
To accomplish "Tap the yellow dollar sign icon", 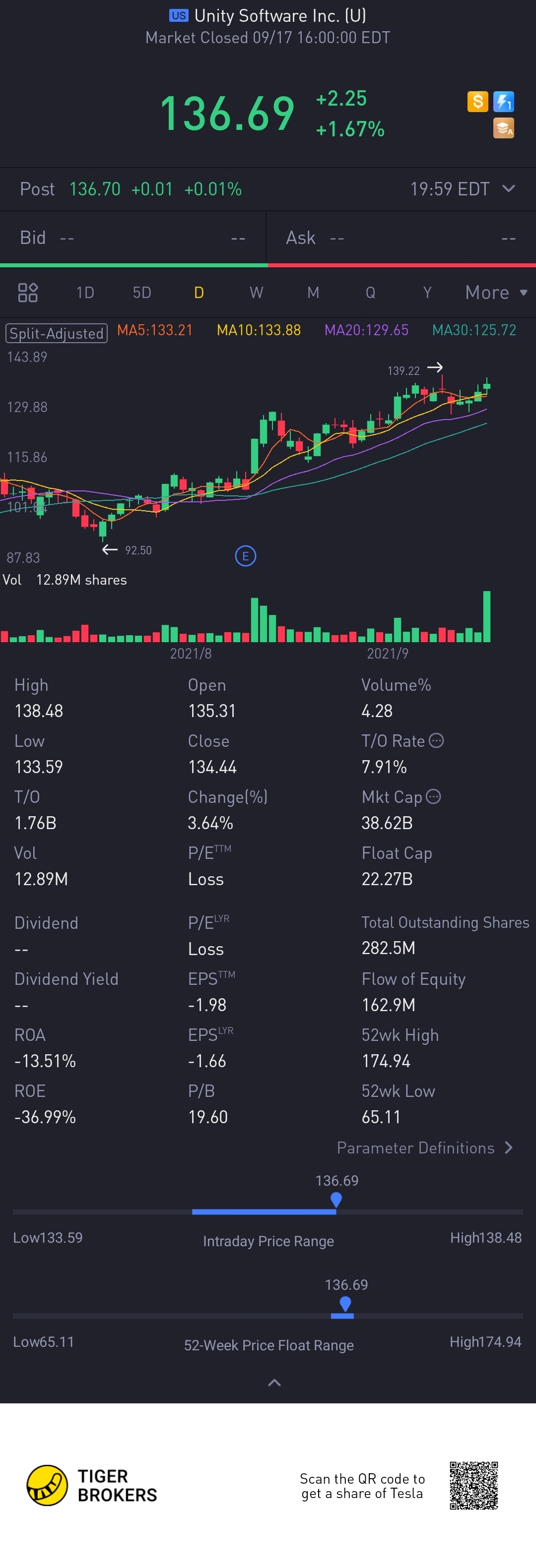I will click(477, 102).
